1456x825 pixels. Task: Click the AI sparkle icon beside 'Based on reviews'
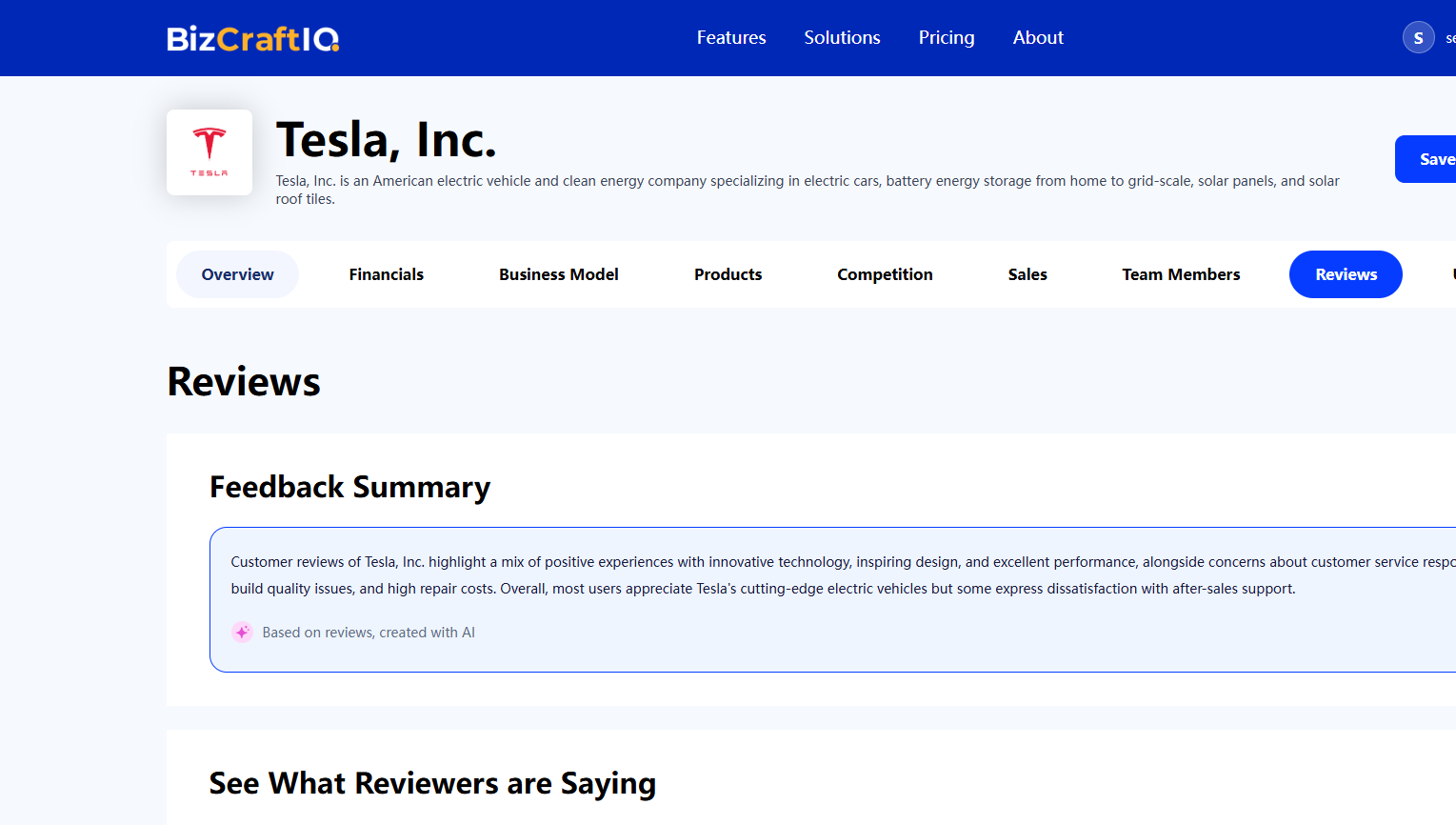[x=242, y=632]
